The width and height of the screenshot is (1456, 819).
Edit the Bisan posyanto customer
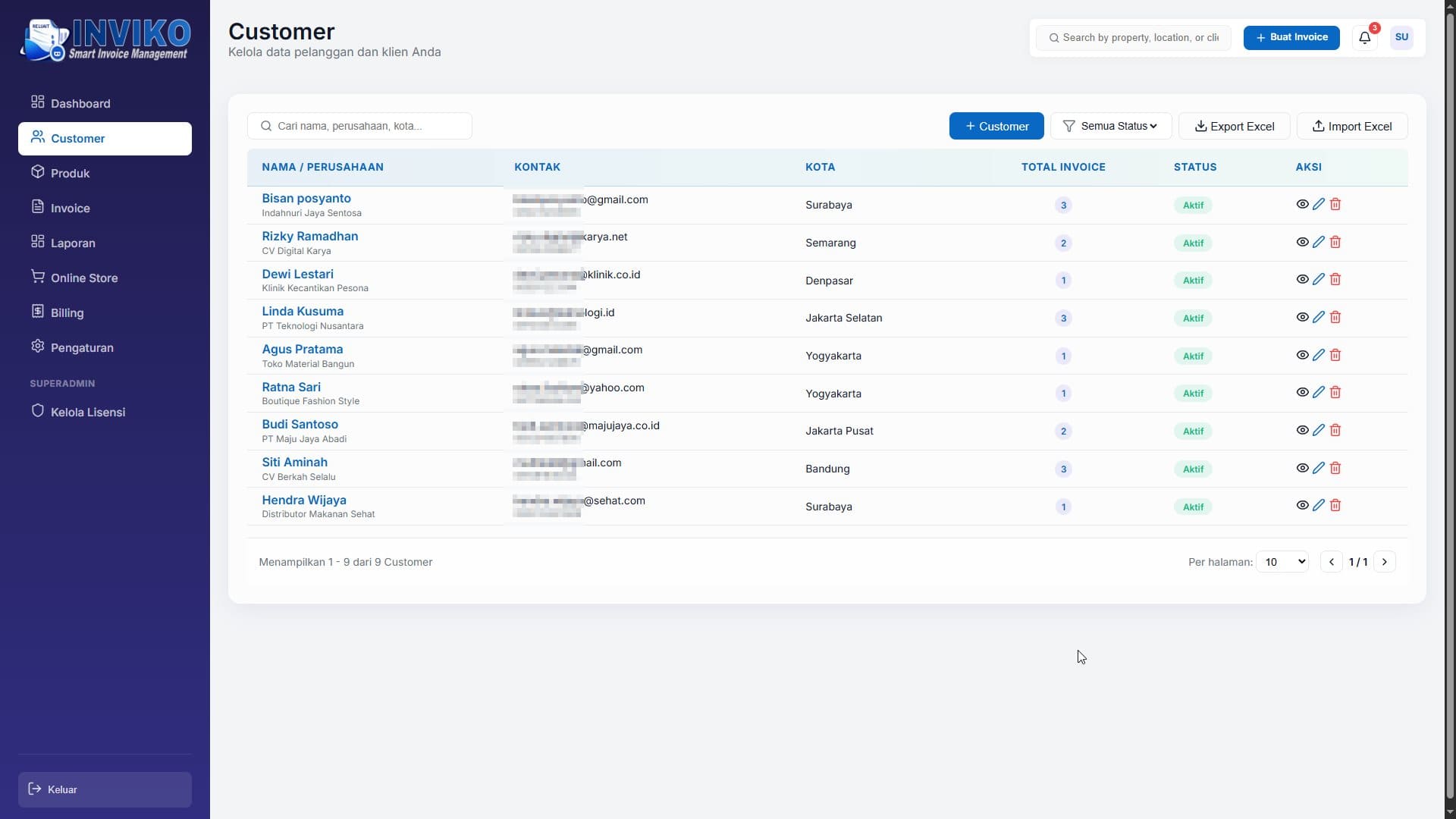[x=1319, y=204]
